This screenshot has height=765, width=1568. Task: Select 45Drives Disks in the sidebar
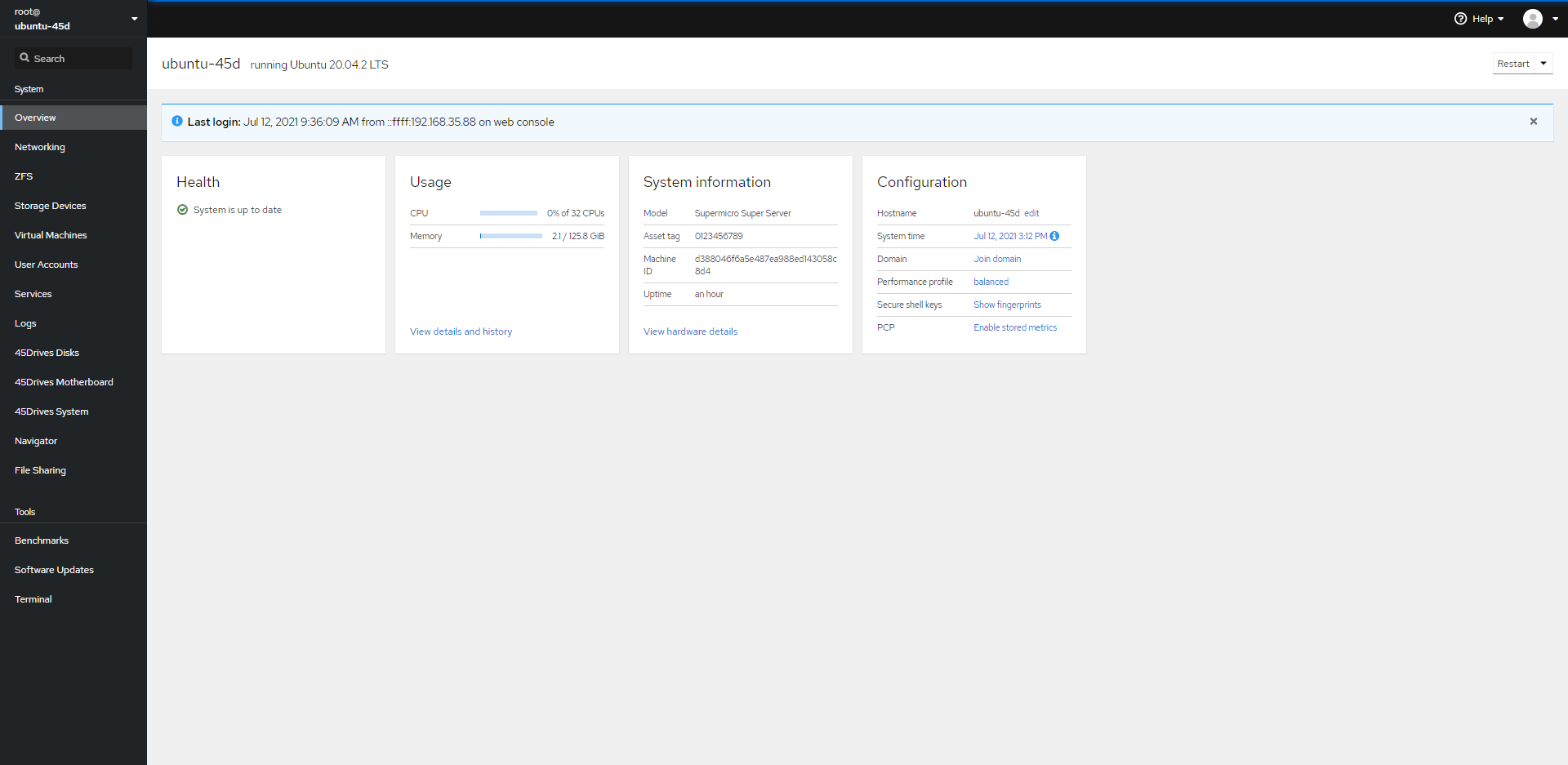[x=47, y=352]
